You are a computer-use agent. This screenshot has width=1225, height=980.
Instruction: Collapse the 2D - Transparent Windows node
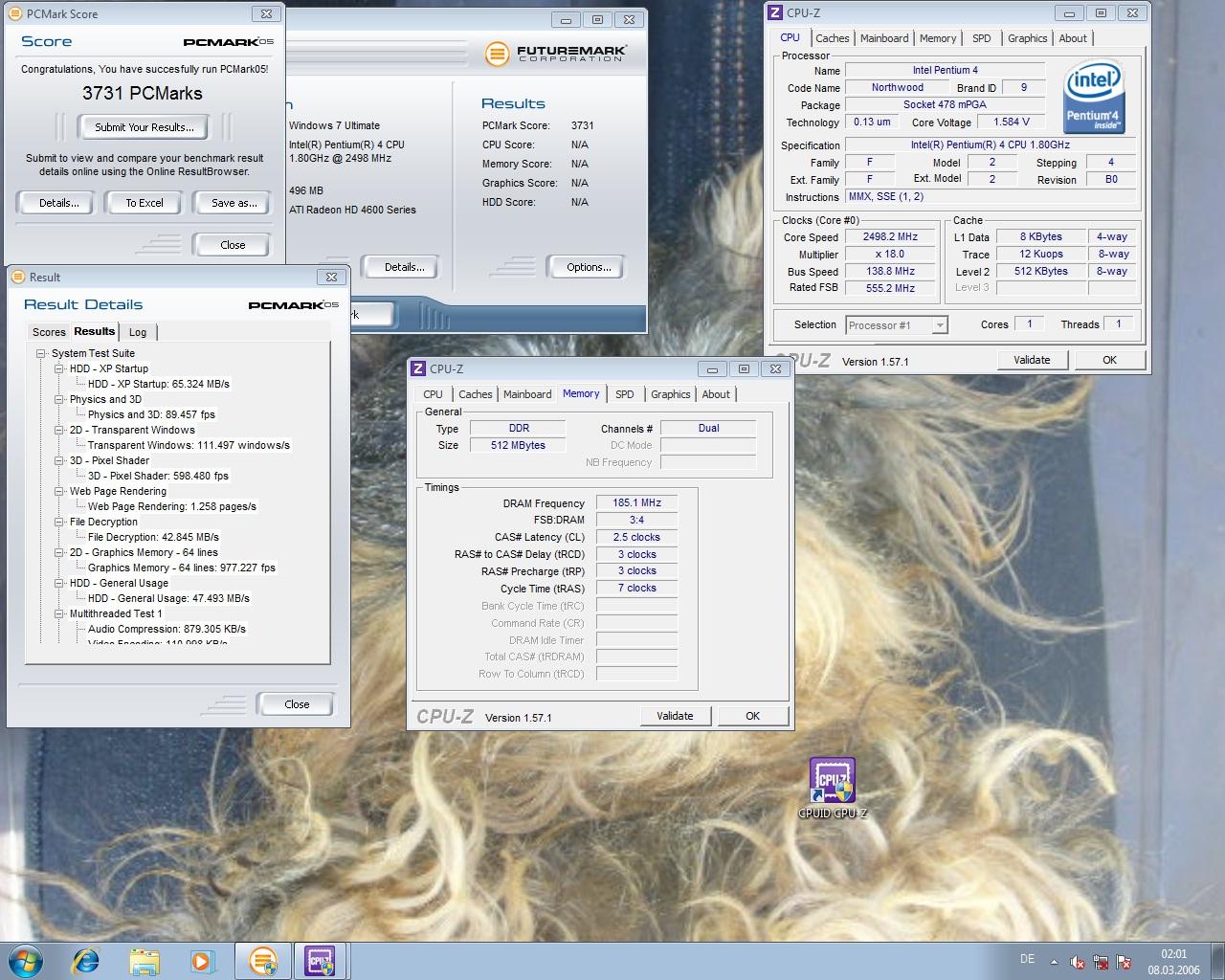59,430
